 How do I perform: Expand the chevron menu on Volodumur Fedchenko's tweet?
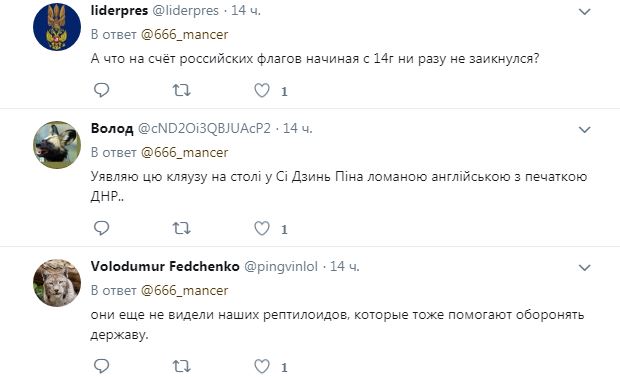[x=584, y=267]
